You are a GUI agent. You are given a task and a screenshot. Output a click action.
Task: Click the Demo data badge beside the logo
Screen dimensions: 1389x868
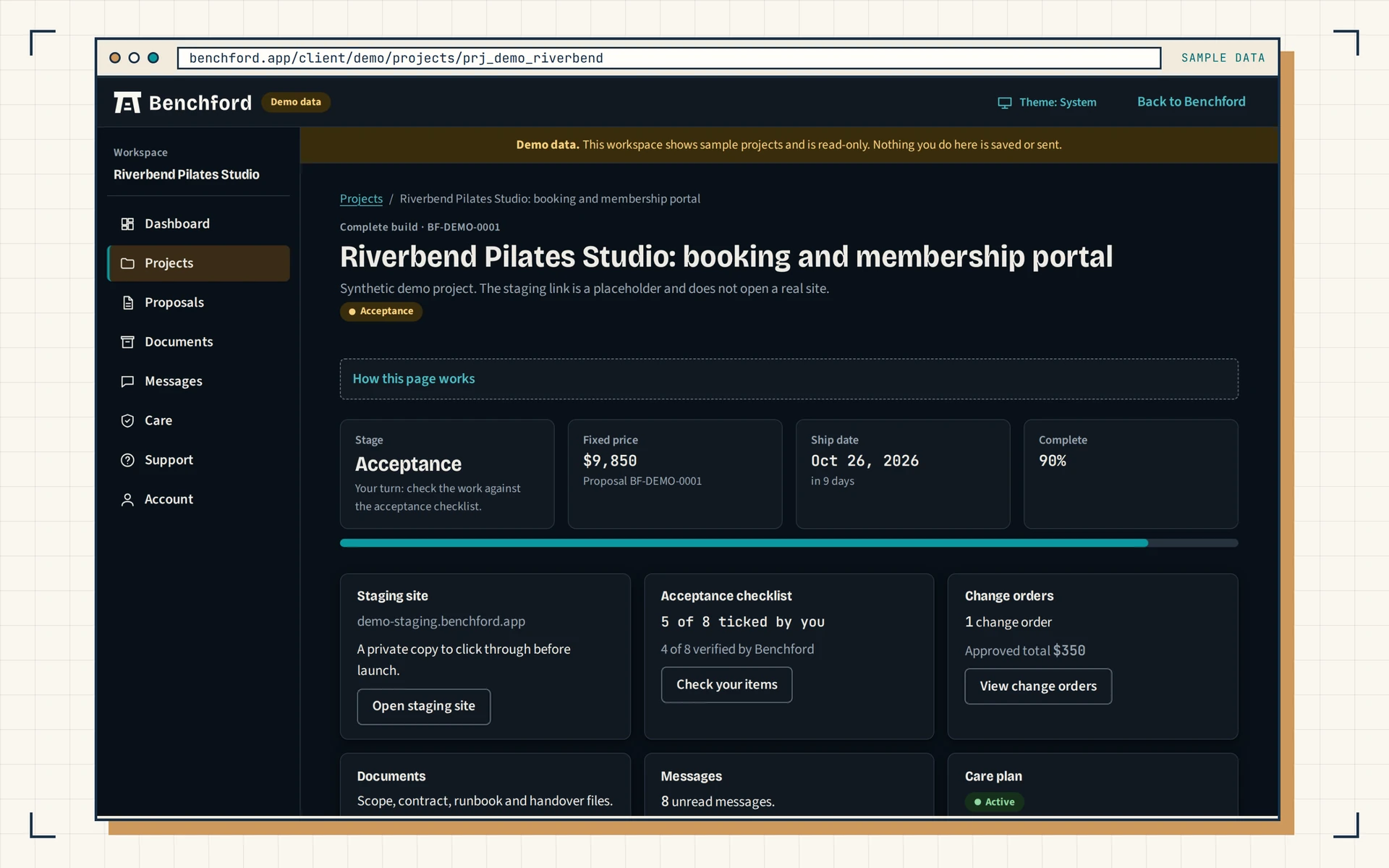click(x=296, y=102)
